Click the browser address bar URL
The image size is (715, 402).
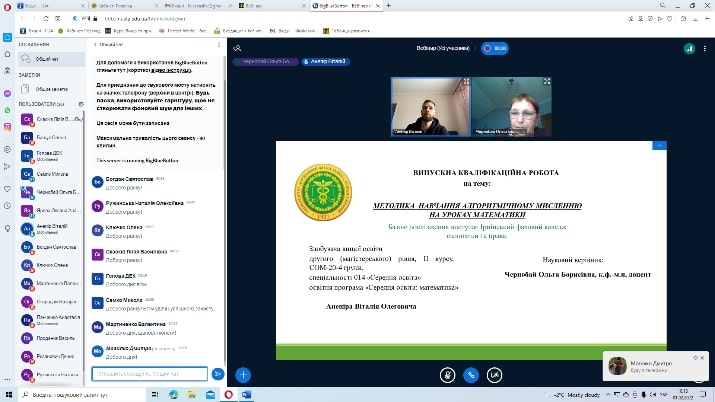145,19
